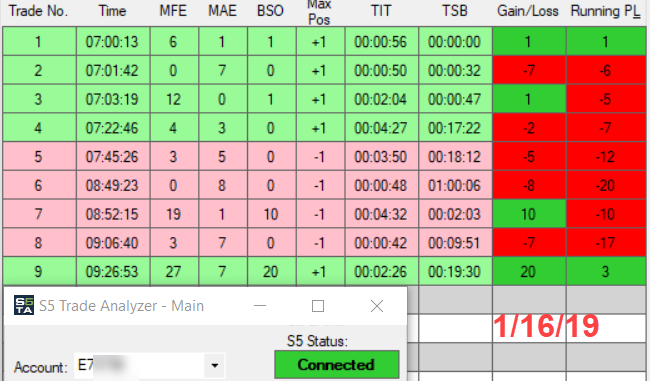Open the Account dropdown arrow
The image size is (650, 381).
(x=214, y=366)
